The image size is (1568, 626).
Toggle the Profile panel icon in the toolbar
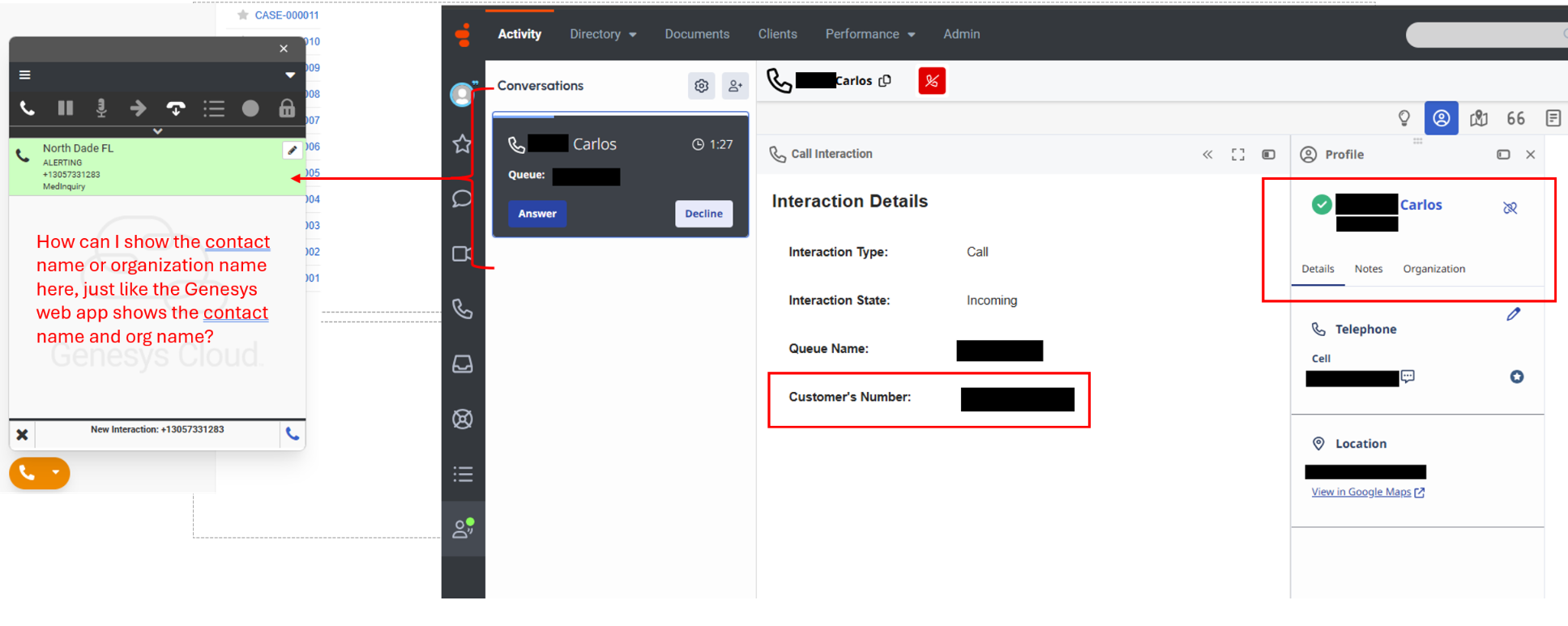[1442, 118]
